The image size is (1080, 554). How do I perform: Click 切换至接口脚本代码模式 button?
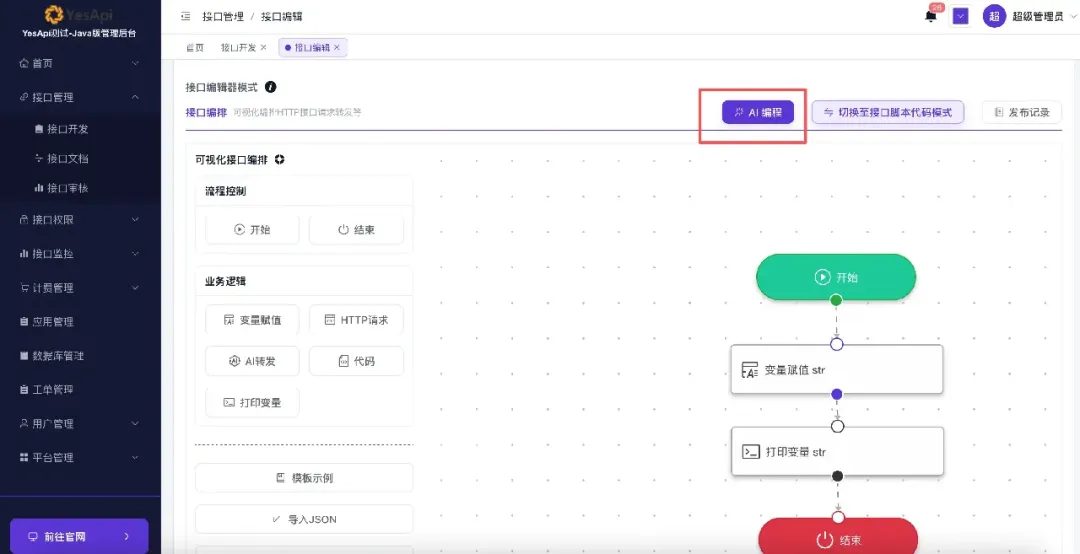887,112
